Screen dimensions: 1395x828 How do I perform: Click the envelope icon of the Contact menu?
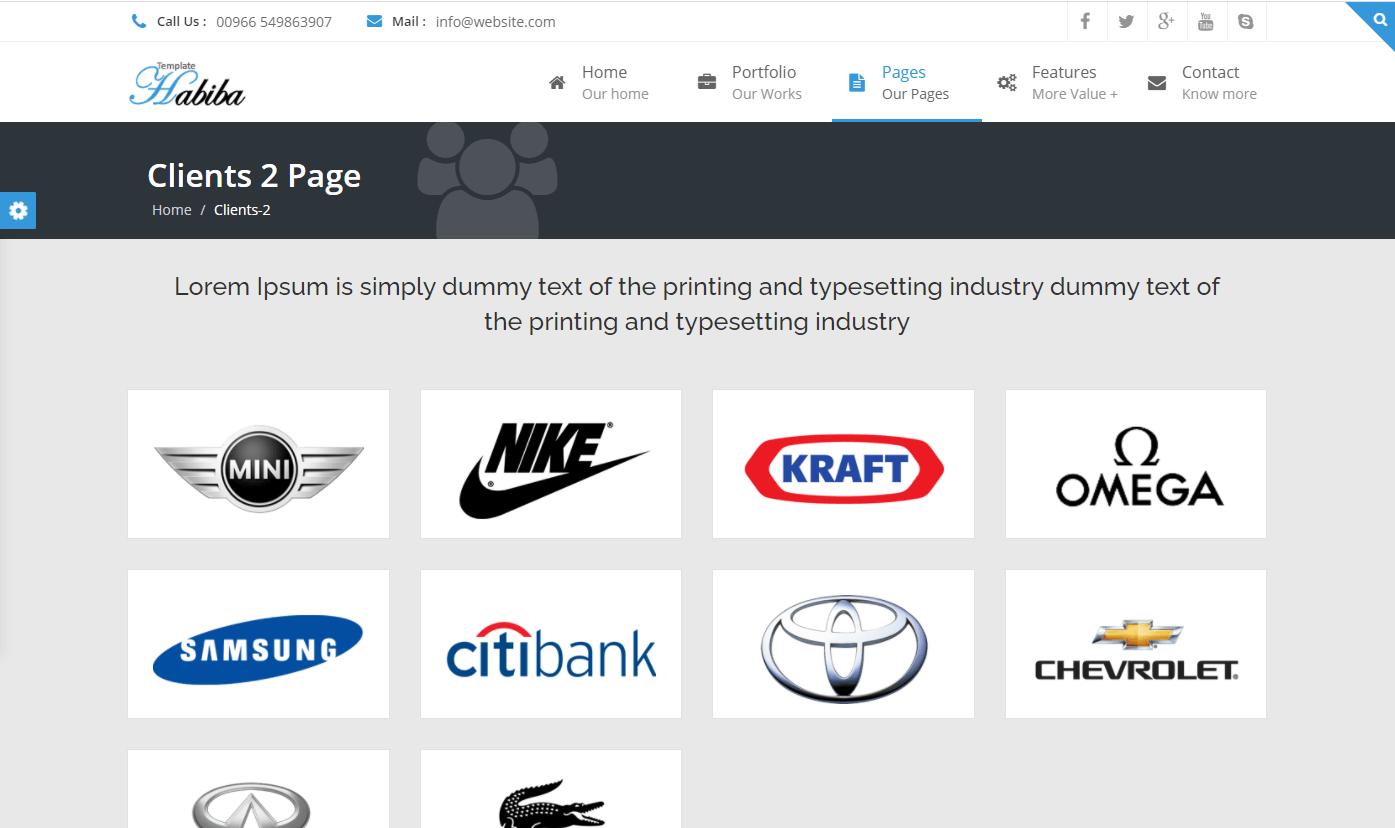click(x=1157, y=83)
